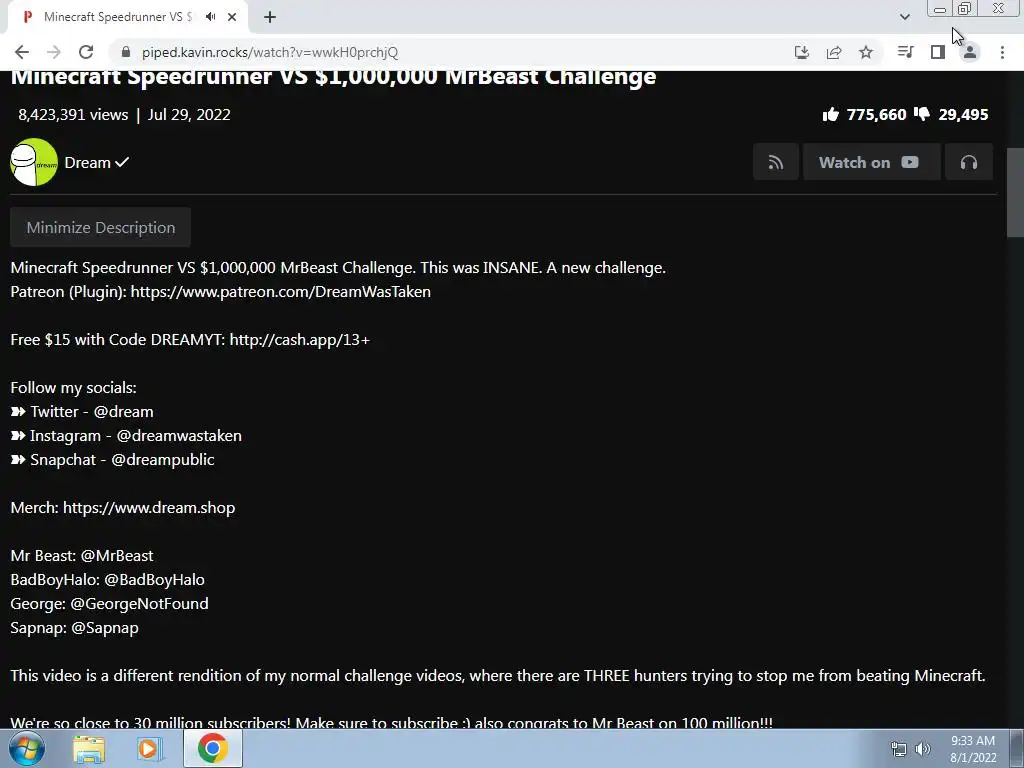The height and width of the screenshot is (768, 1024).
Task: Open a new browser tab
Action: (x=270, y=17)
